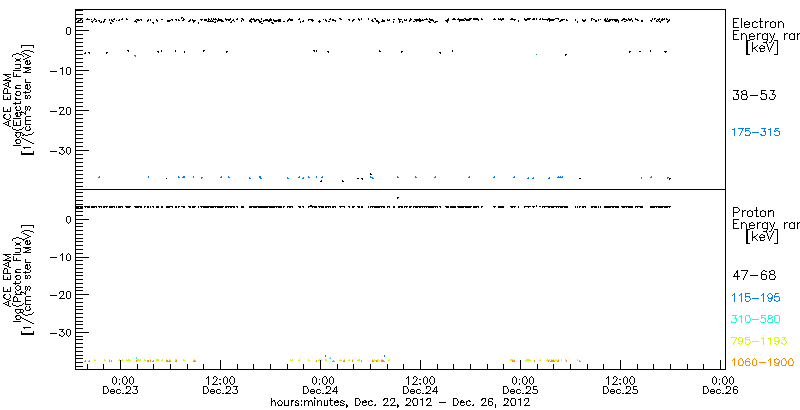Click the -10 tick label on electron plot
This screenshot has width=800, height=410.
point(60,70)
